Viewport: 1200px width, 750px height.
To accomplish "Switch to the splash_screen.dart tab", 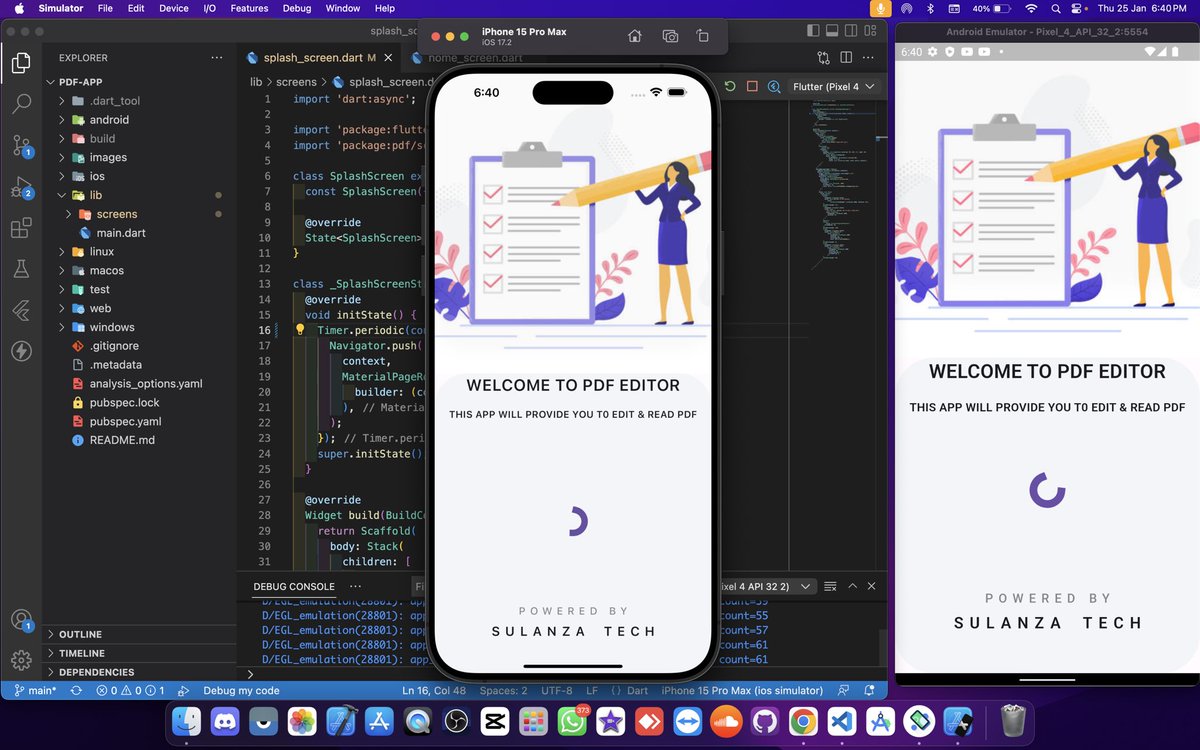I will coord(319,58).
